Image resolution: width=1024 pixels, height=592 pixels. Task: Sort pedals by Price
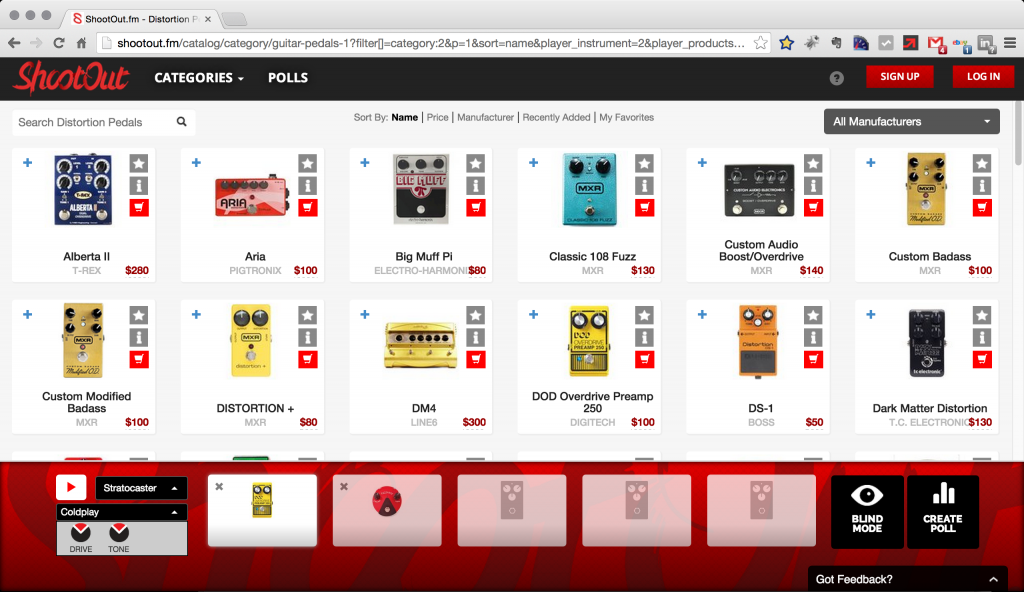(438, 118)
